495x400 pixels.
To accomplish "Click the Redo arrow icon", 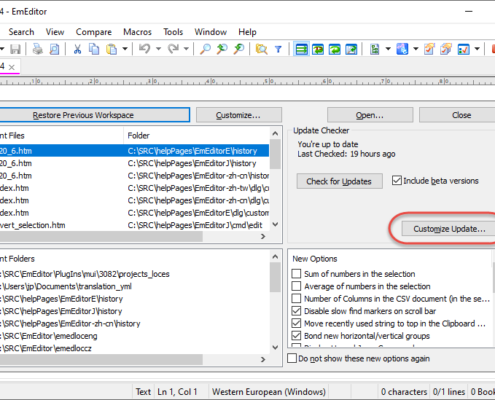I will click(173, 49).
